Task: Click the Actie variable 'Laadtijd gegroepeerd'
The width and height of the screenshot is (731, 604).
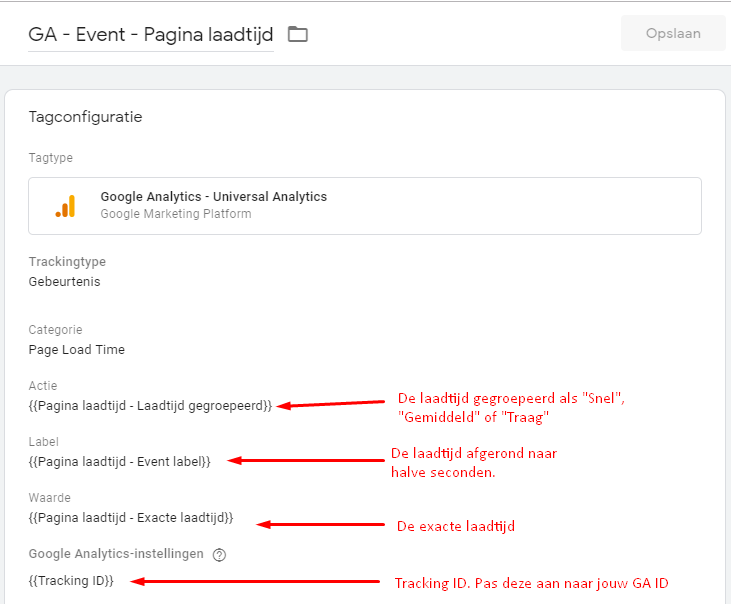Action: (x=150, y=405)
